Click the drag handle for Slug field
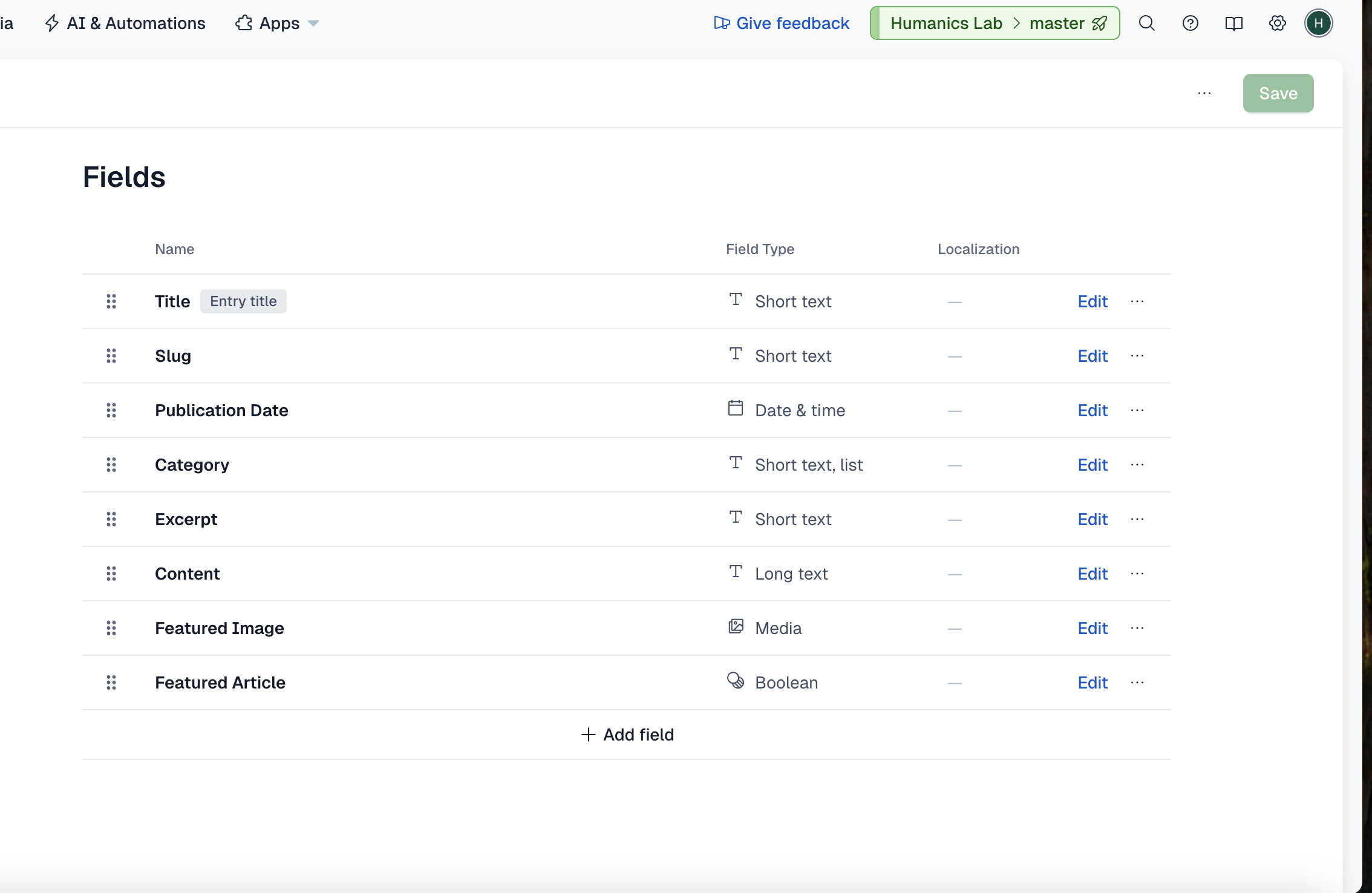Viewport: 1372px width, 893px height. pos(111,356)
